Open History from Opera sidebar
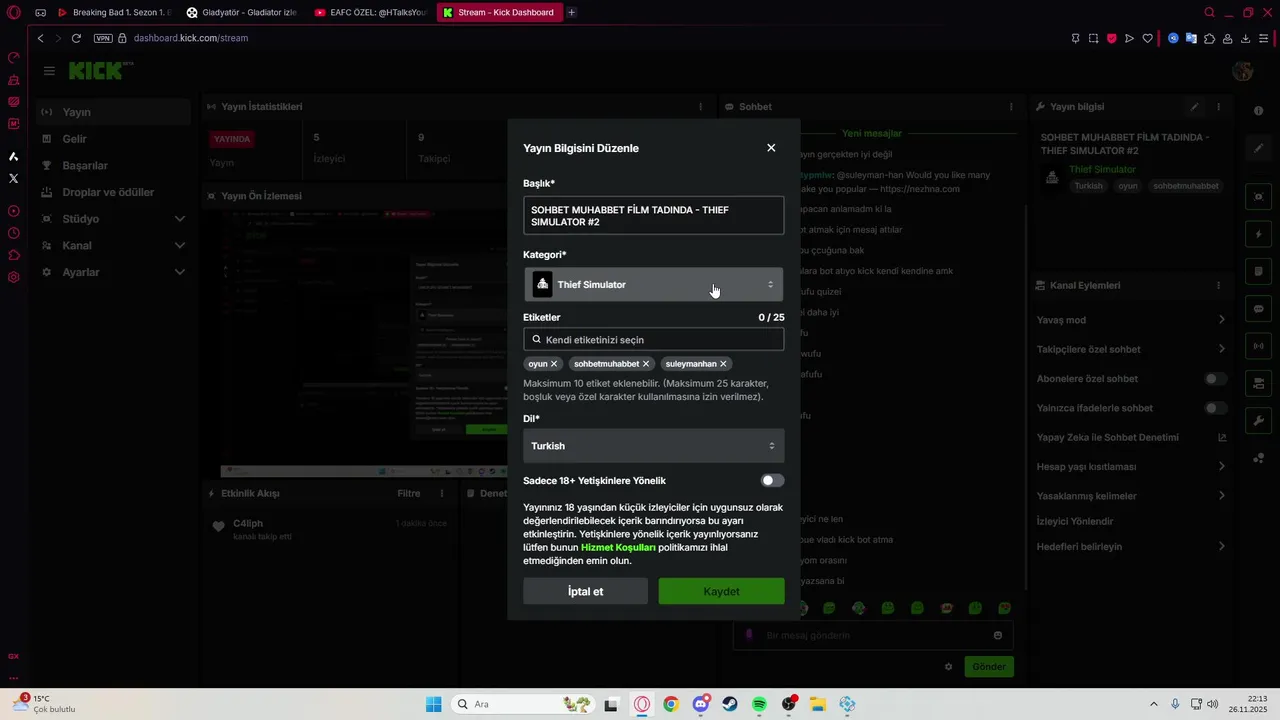The image size is (1280, 720). click(x=13, y=233)
